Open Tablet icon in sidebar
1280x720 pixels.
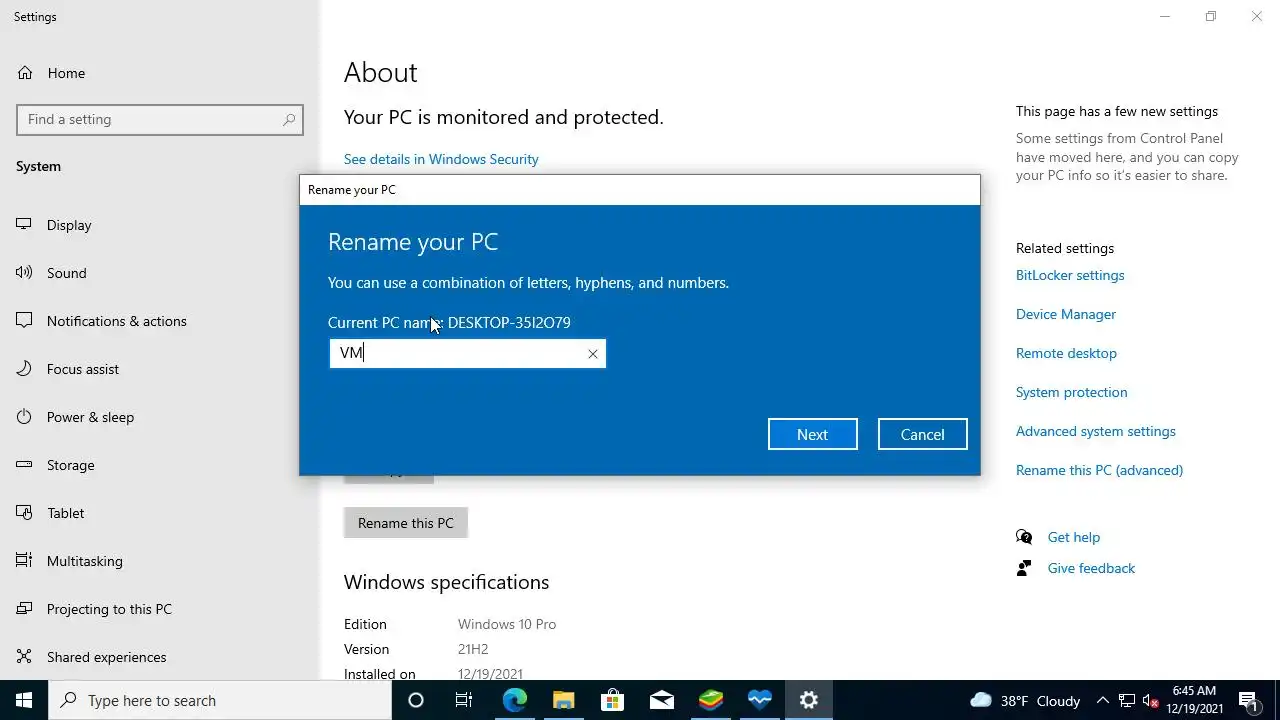point(24,513)
